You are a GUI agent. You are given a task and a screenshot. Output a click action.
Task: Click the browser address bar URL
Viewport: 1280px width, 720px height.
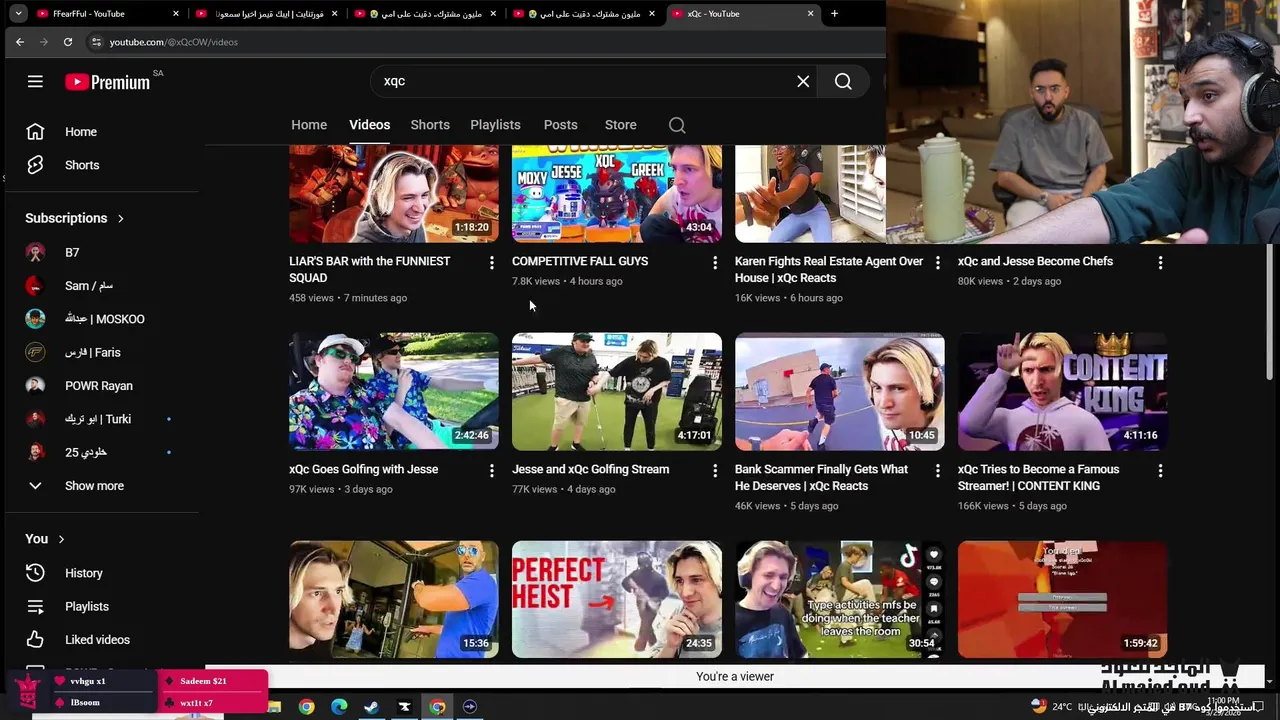173,42
